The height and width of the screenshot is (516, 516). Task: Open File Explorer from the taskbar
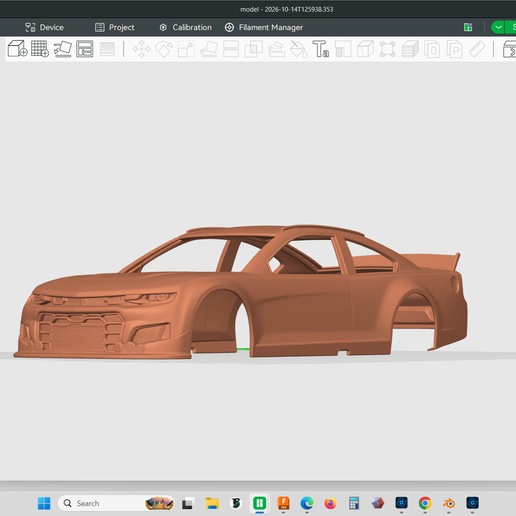coord(212,503)
